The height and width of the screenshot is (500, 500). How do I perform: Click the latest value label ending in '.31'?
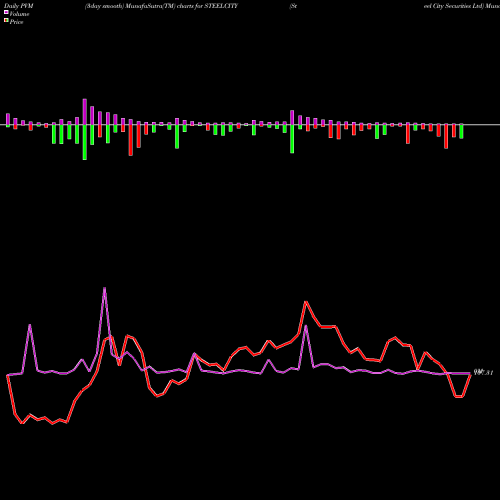[x=483, y=373]
